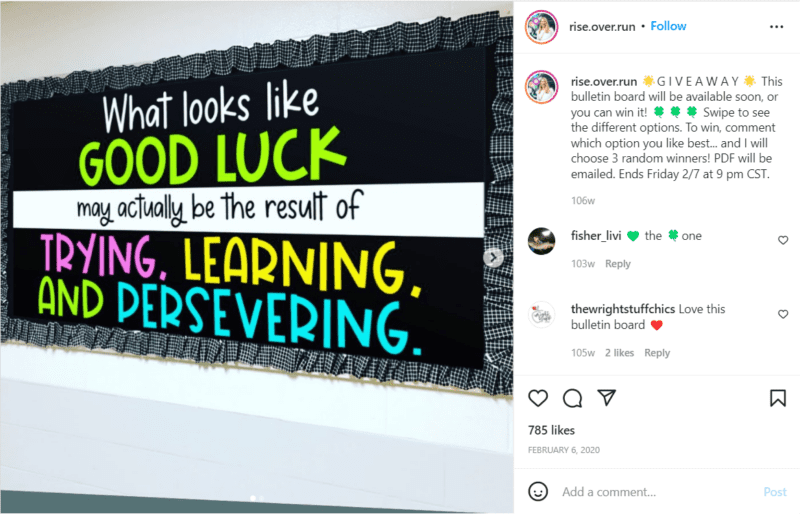Click rise.over.run header profile picture
The height and width of the screenshot is (514, 800).
click(541, 27)
